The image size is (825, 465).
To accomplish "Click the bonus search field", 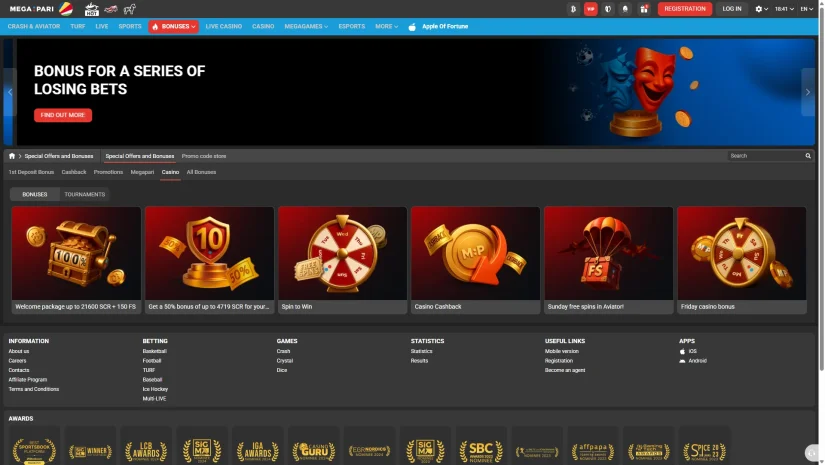I will [766, 156].
